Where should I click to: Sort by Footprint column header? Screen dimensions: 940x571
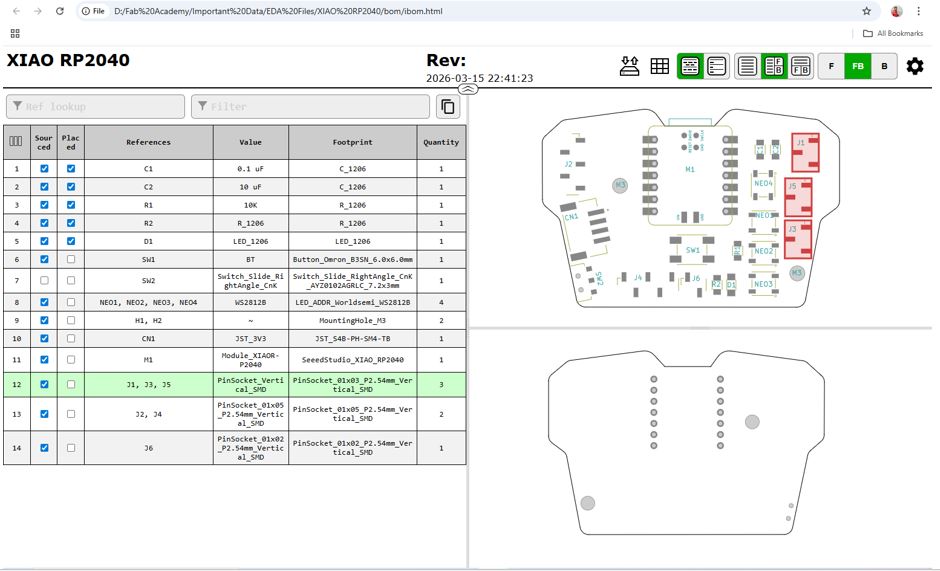pyautogui.click(x=352, y=142)
